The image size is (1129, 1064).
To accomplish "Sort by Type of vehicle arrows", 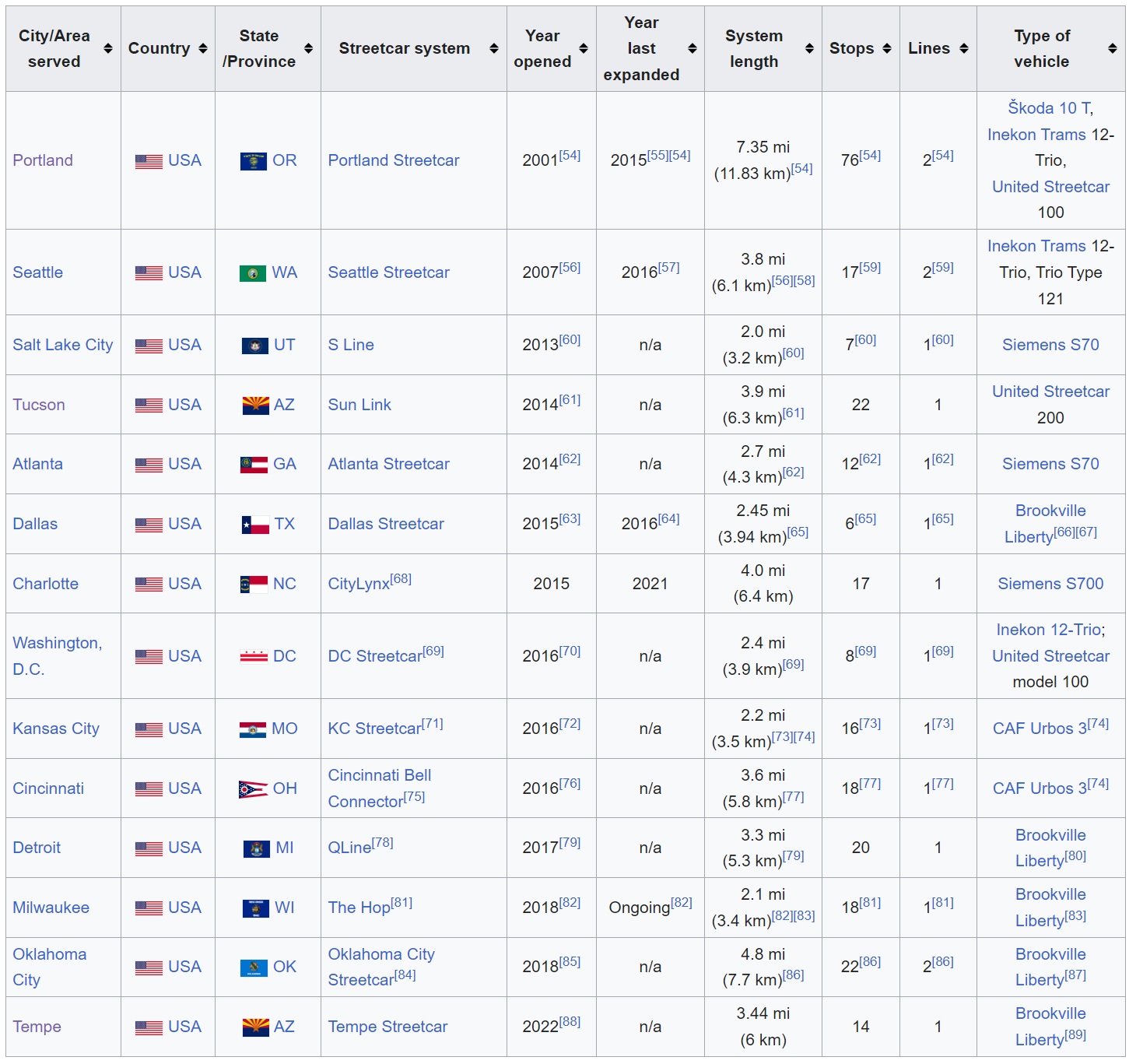I will coord(1112,48).
